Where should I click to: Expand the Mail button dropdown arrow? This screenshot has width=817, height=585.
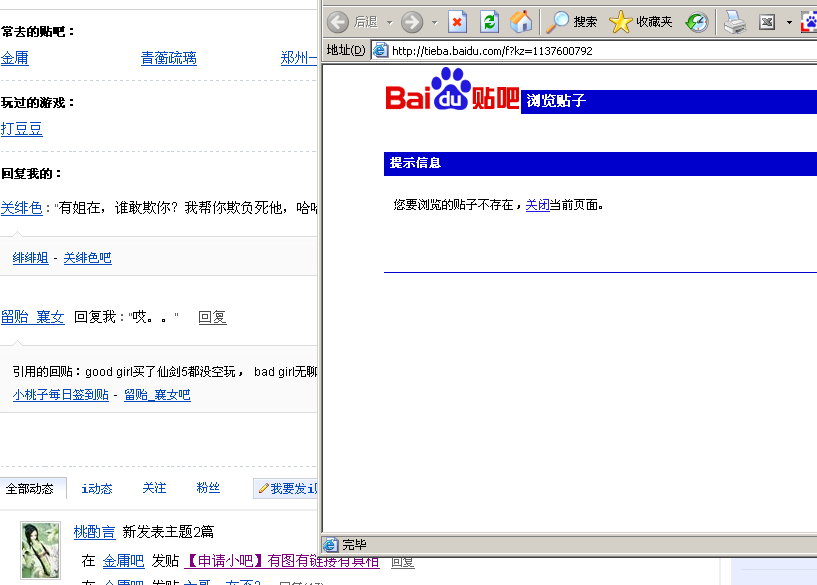coord(789,22)
